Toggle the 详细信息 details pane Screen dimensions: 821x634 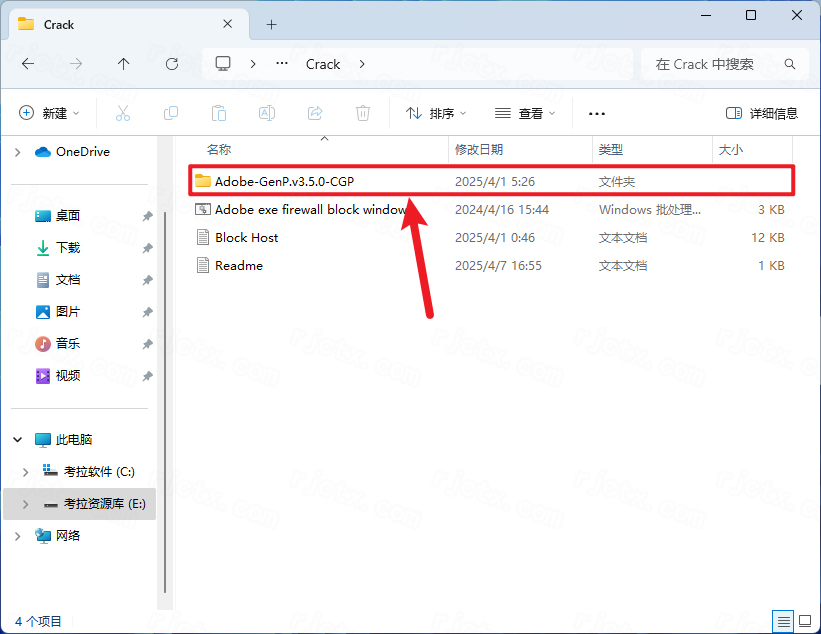tap(762, 113)
